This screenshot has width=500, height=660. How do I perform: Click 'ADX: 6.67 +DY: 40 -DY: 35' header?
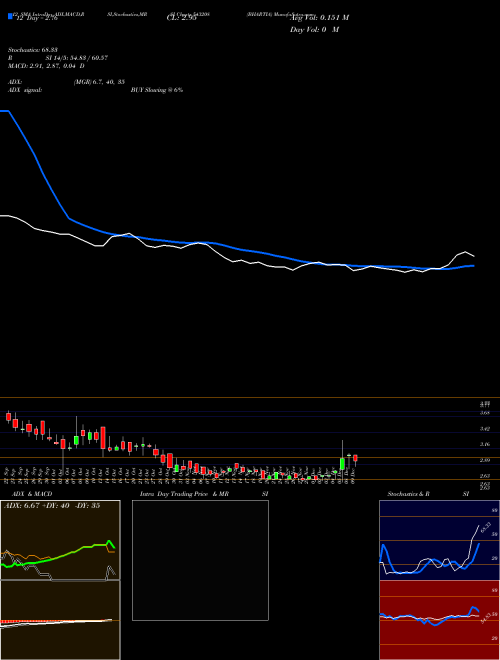[52, 506]
